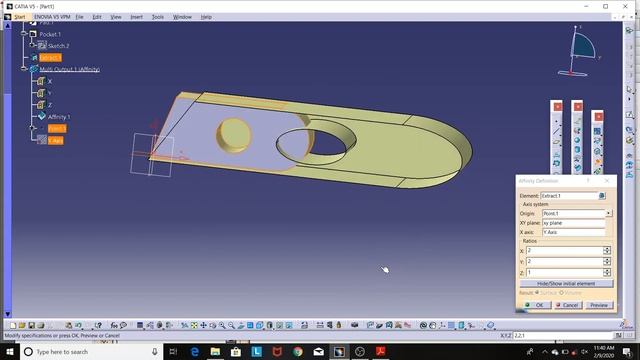The height and width of the screenshot is (360, 640).
Task: Select Pocket.1 in the specification tree
Action: coord(50,34)
